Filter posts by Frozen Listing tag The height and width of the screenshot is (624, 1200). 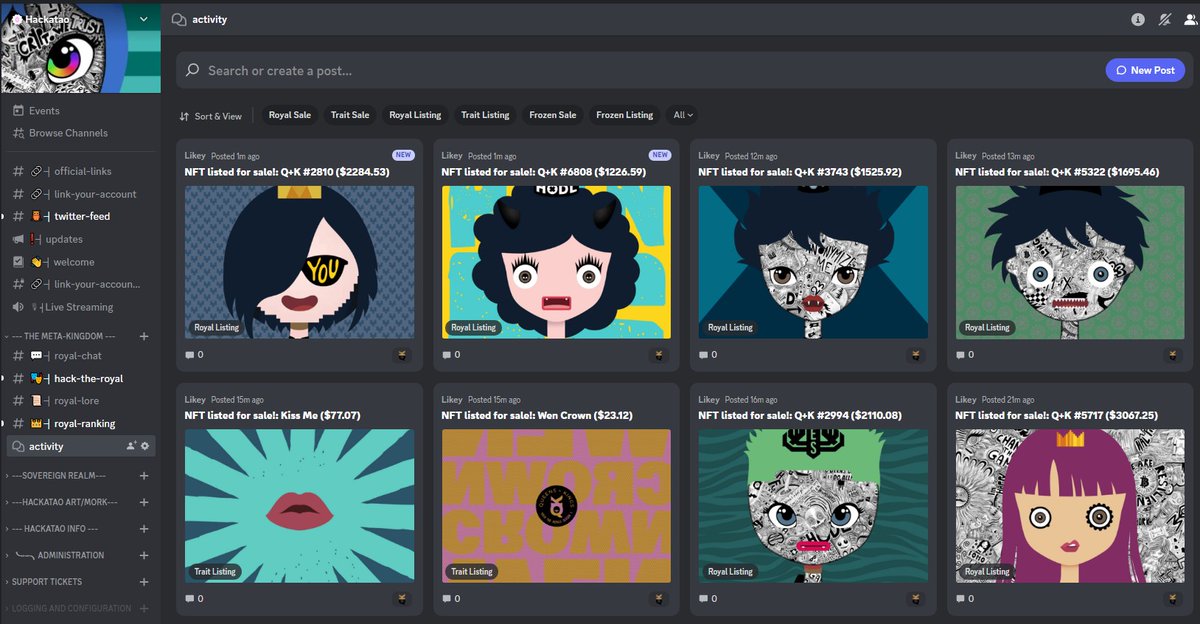(x=625, y=115)
